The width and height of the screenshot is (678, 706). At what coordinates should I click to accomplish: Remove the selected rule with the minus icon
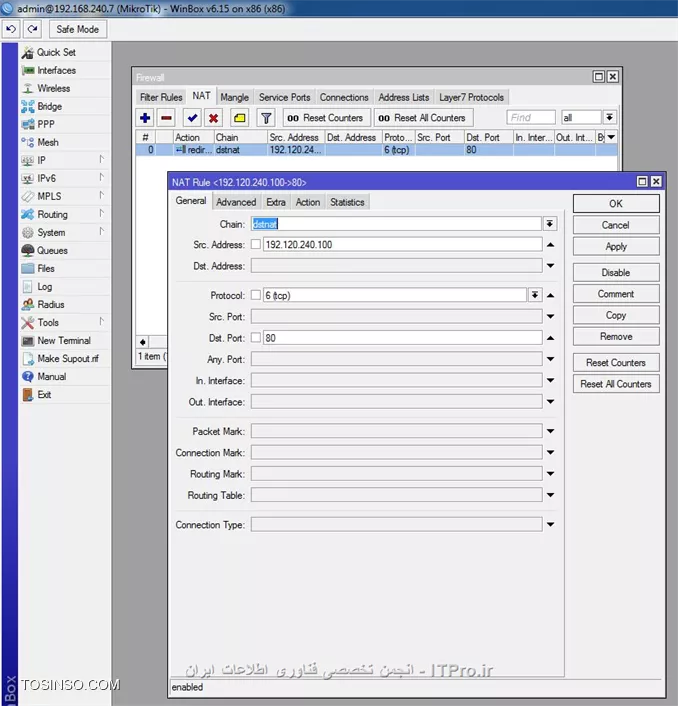pyautogui.click(x=167, y=118)
